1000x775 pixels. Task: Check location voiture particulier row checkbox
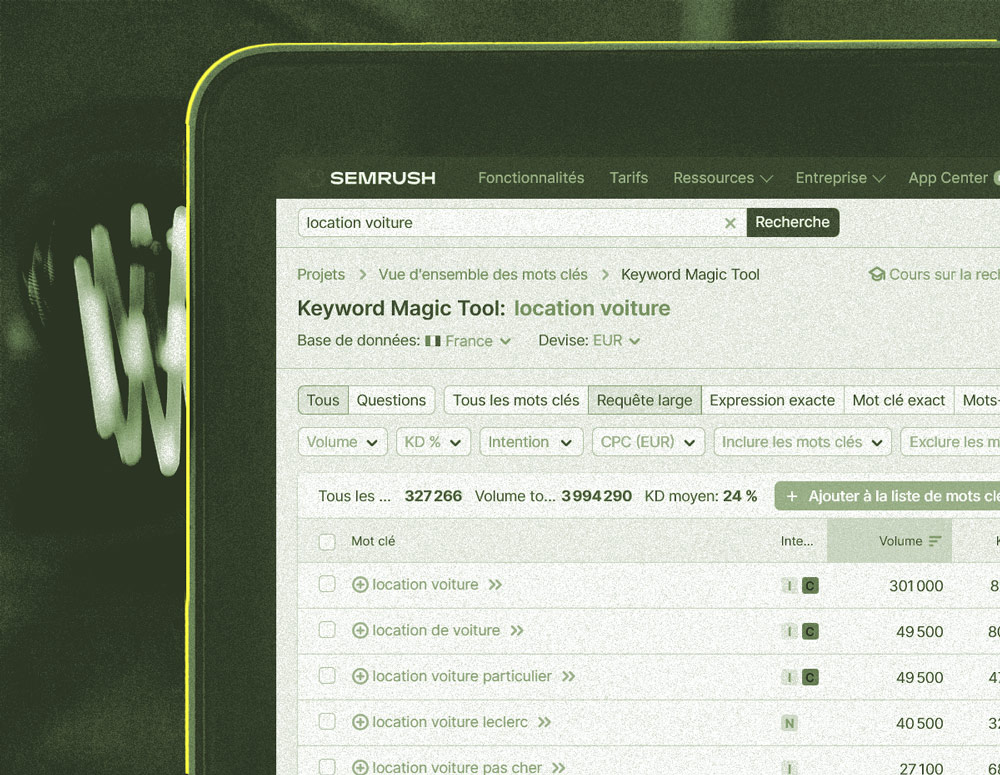pos(327,676)
